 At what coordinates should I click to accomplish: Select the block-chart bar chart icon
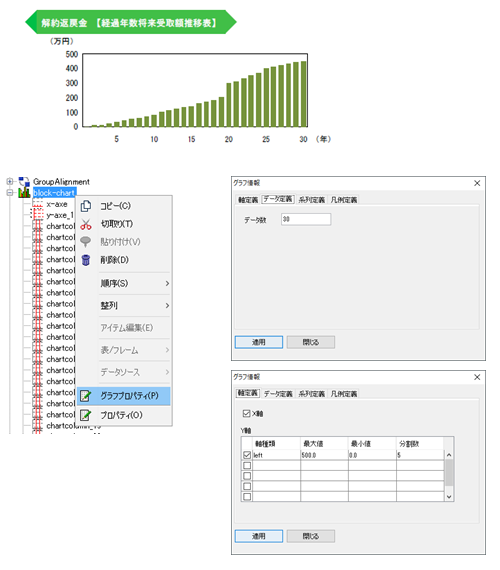pos(24,192)
